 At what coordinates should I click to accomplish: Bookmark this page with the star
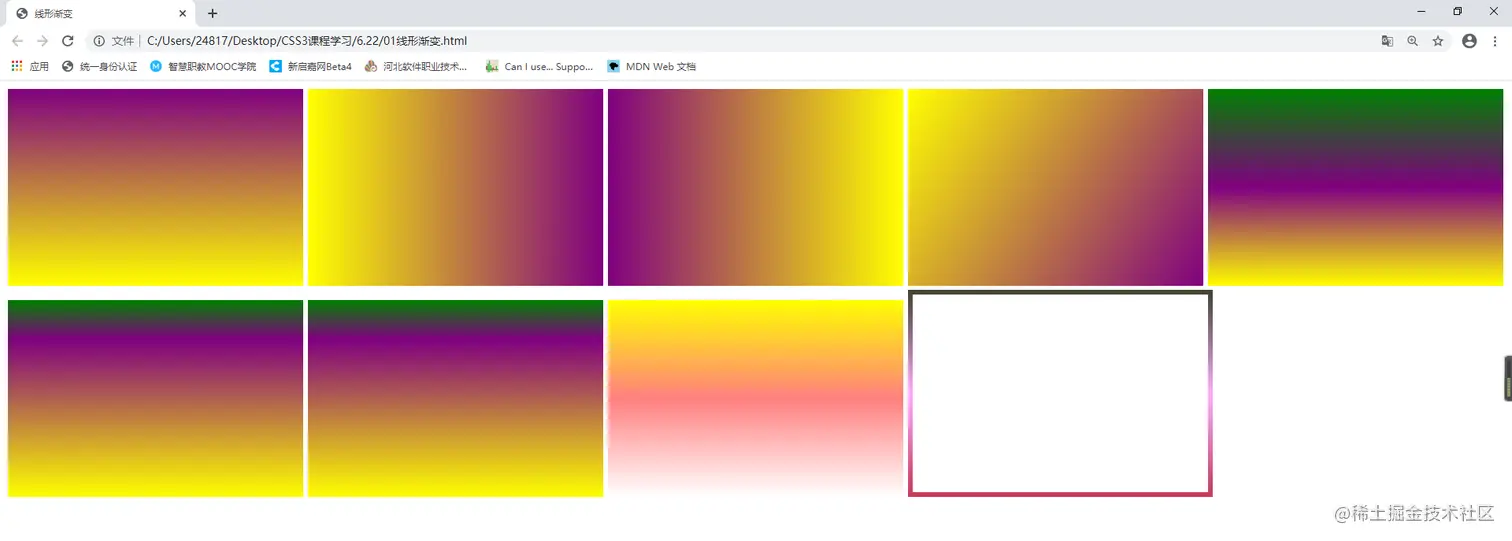coord(1438,41)
